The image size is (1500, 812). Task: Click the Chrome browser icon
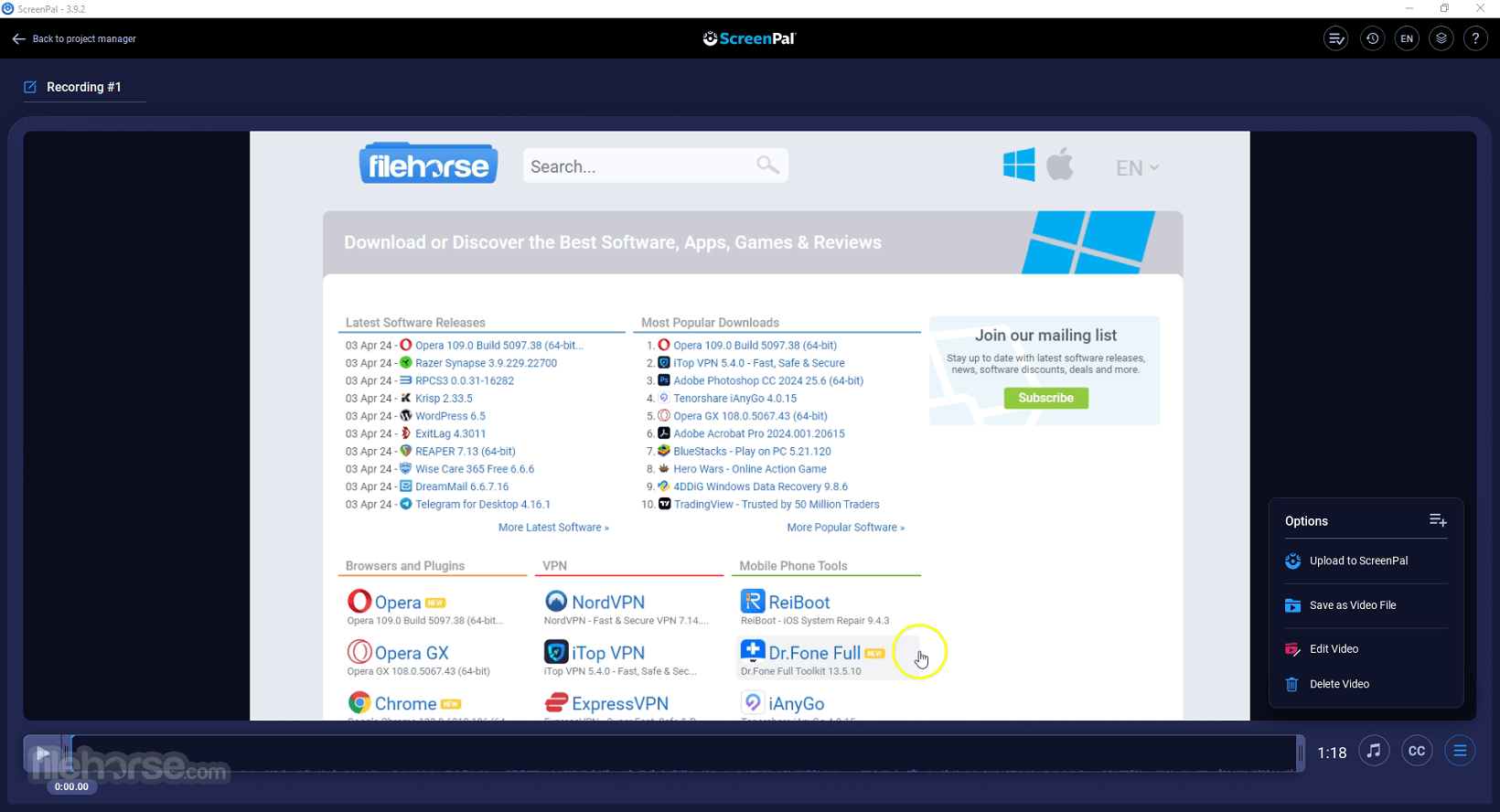tap(359, 702)
